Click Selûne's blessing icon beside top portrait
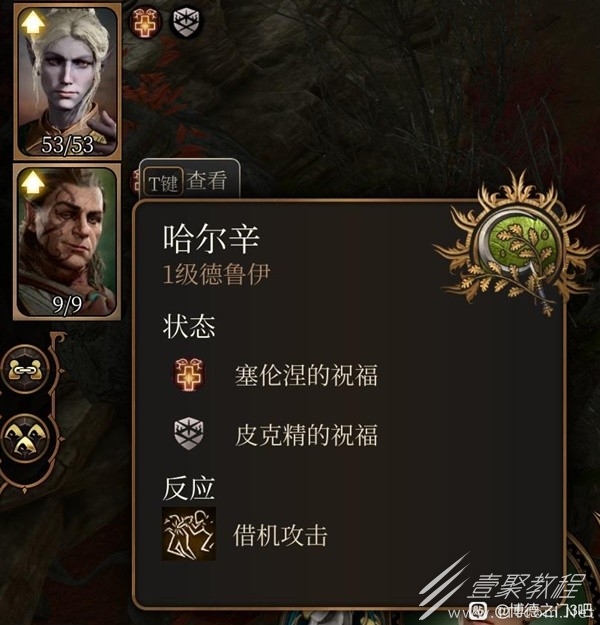Image resolution: width=600 pixels, height=625 pixels. point(146,22)
